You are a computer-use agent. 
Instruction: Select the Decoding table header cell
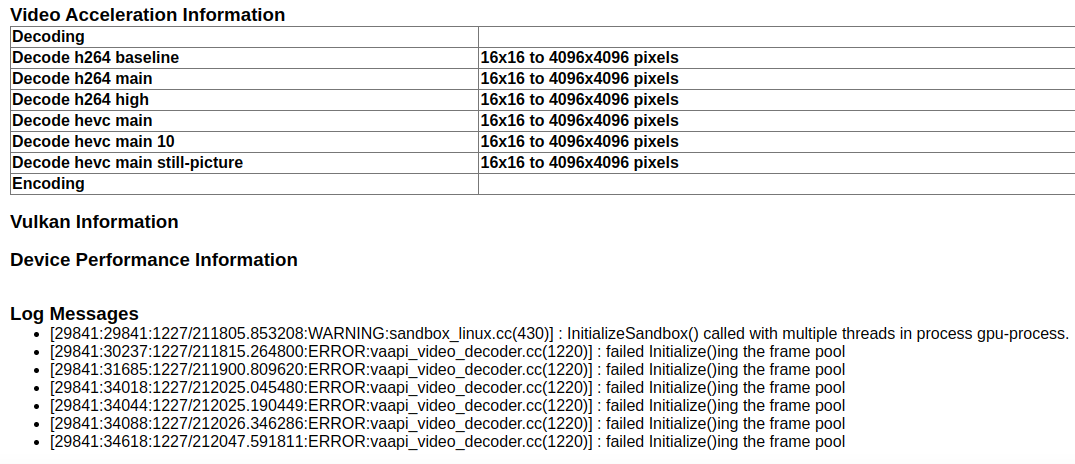click(49, 37)
